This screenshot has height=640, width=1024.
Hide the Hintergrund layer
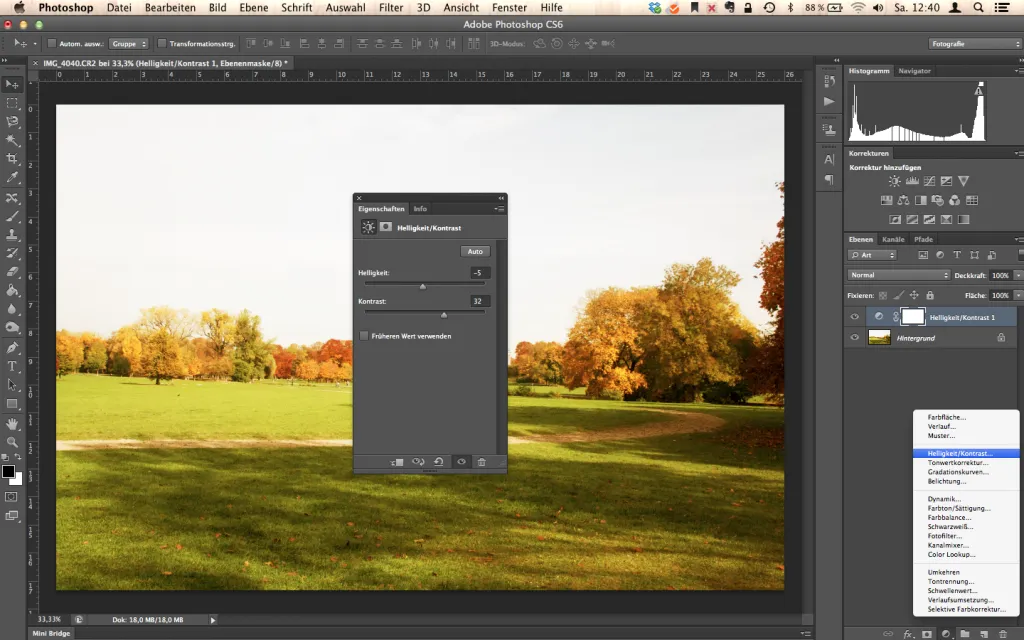click(x=854, y=338)
